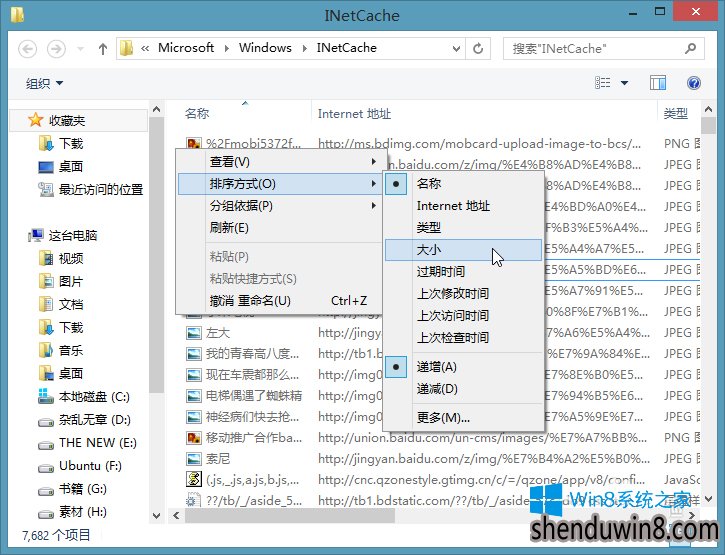
Task: Sort by 大小 option
Action: [463, 250]
